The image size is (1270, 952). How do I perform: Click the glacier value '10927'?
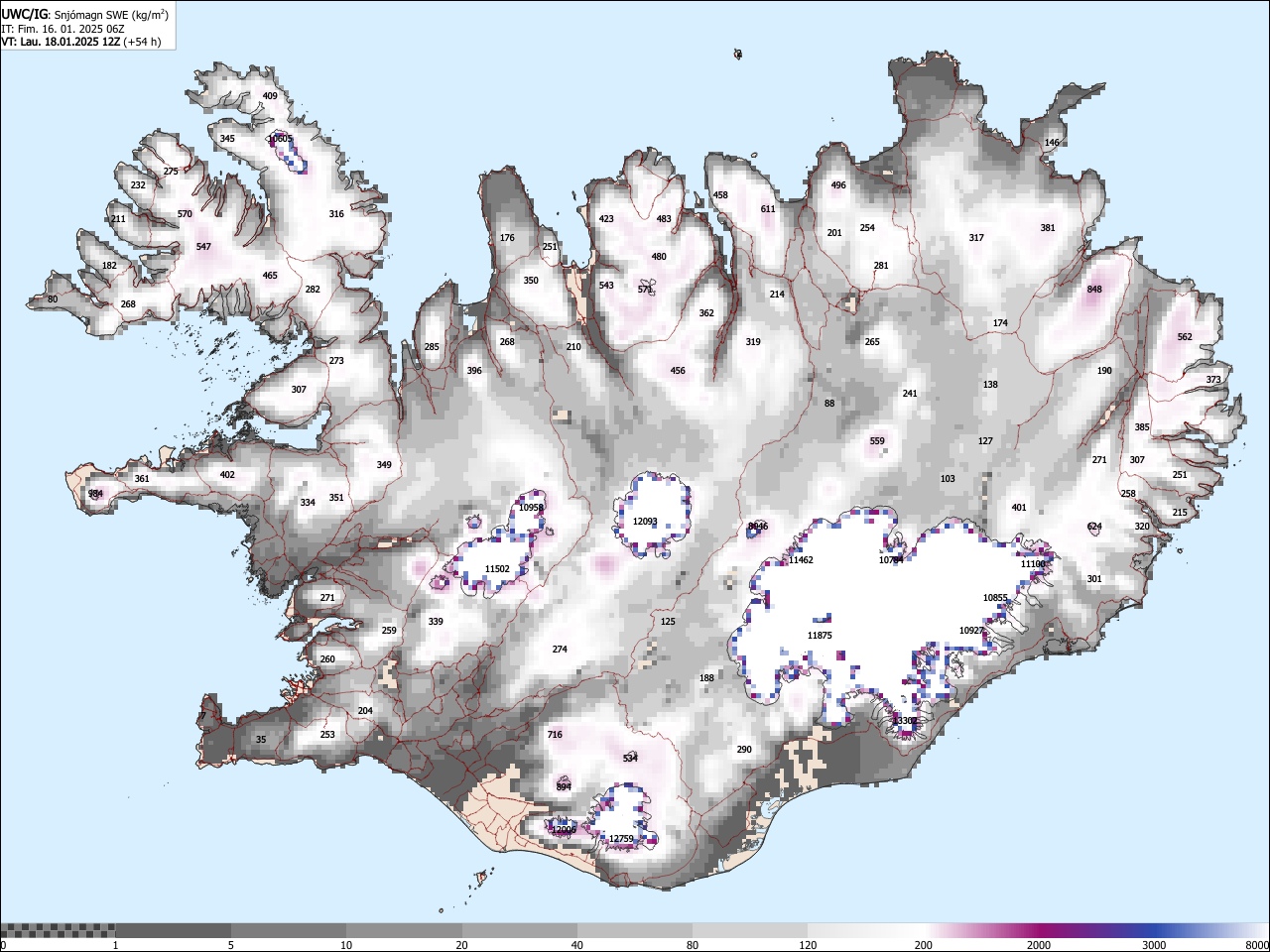click(x=971, y=631)
